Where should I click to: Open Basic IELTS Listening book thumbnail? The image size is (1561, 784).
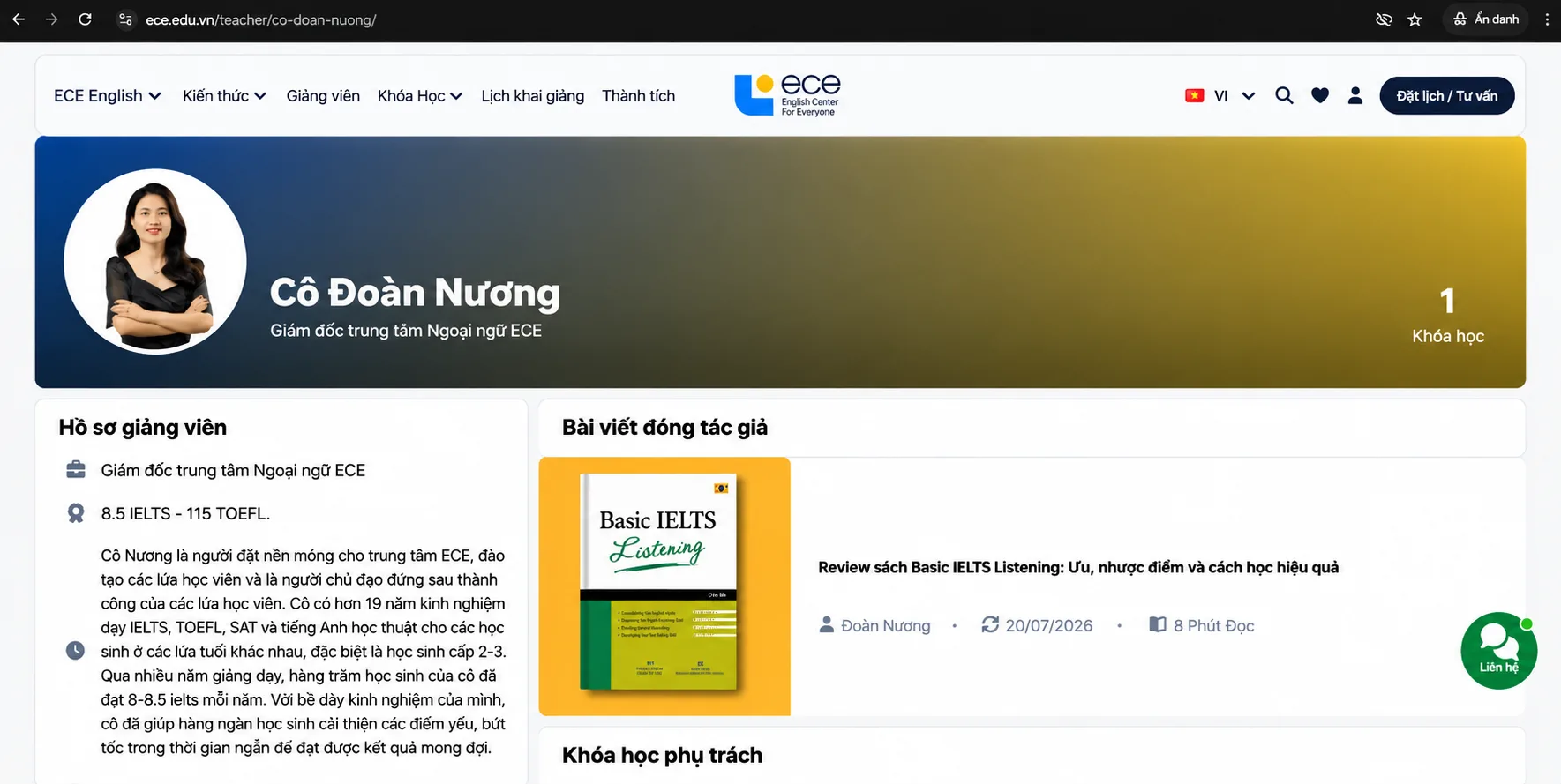pos(664,586)
